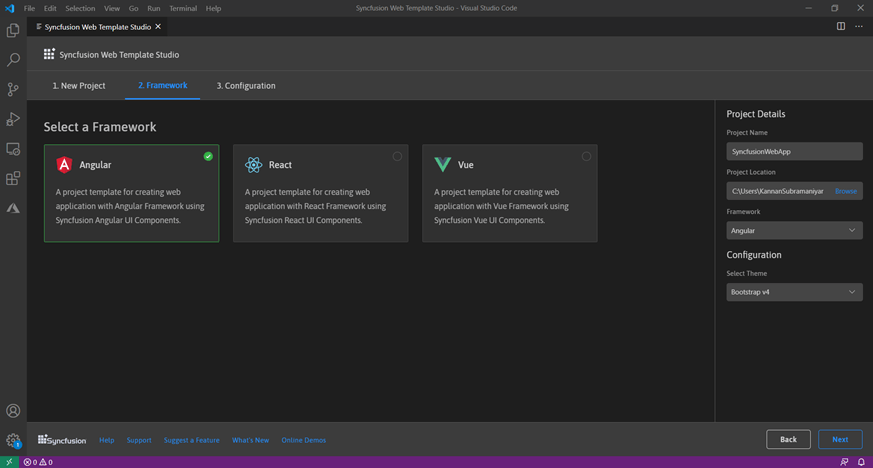Select the React framework radio option
Screen dimensions: 873x468
pos(397,156)
